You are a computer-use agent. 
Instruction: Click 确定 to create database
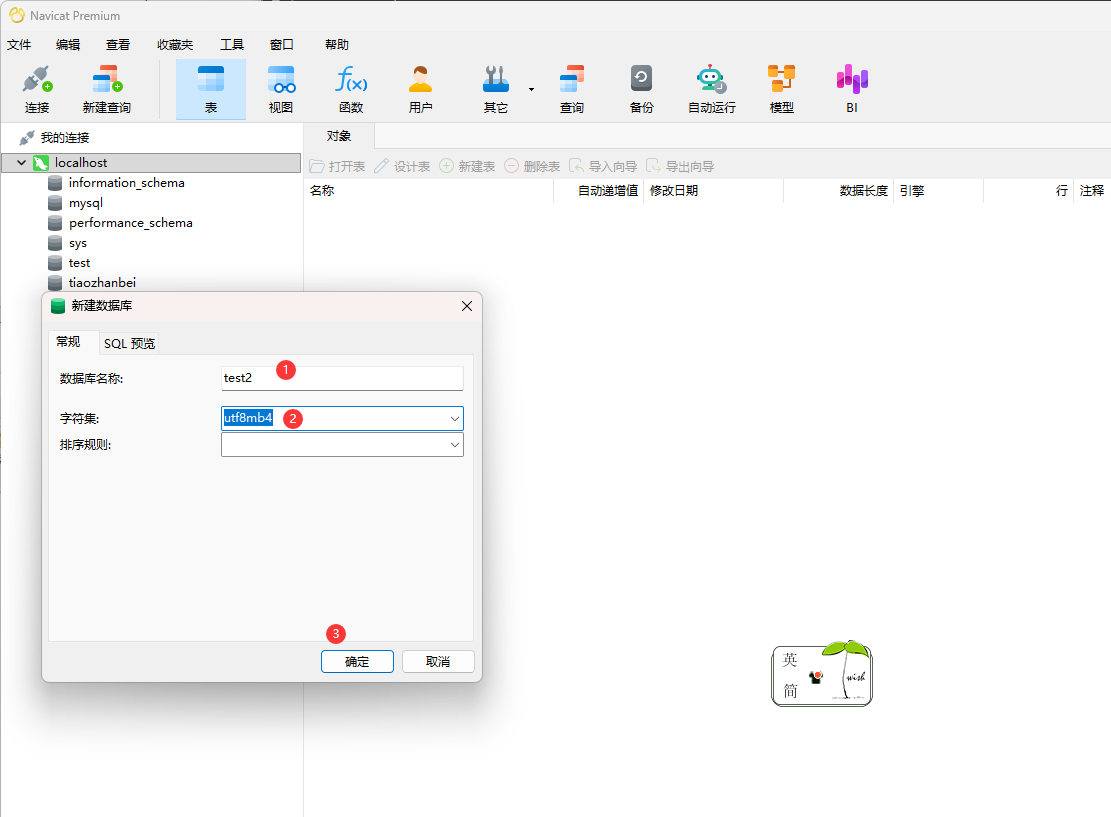click(357, 662)
